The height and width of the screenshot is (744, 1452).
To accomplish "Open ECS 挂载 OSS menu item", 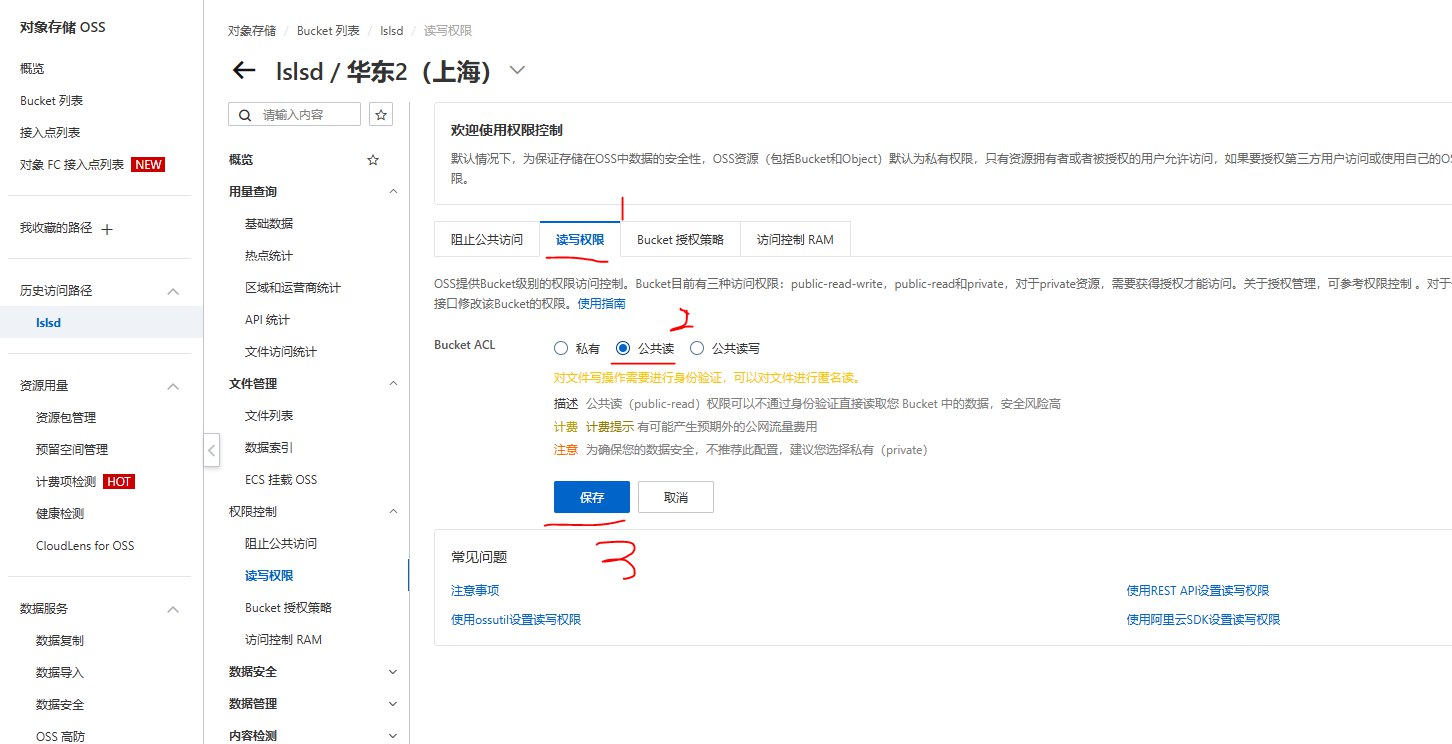I will coord(281,480).
